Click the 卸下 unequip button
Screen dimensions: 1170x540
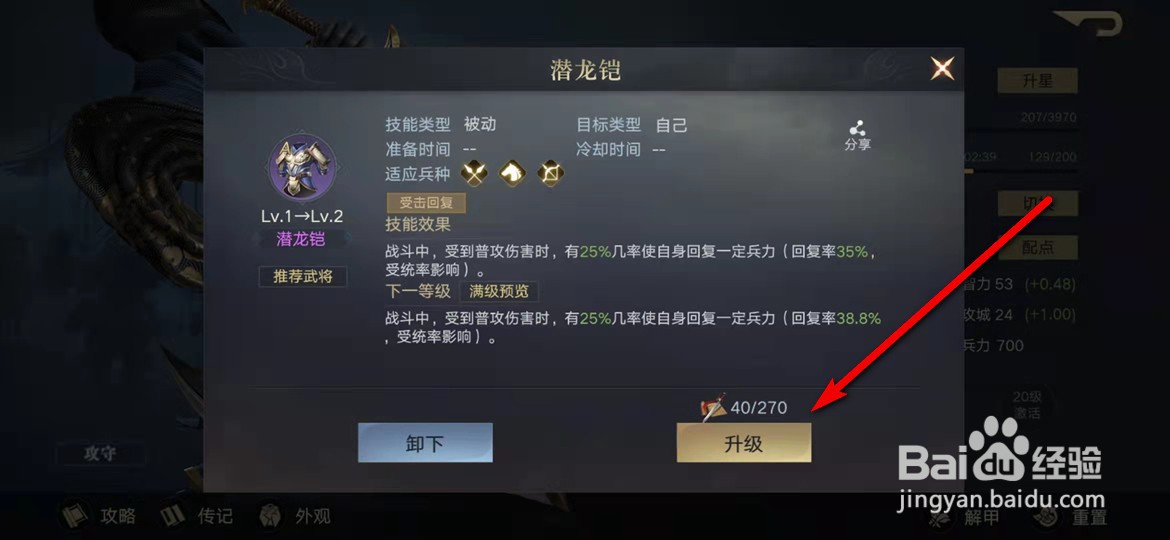425,443
